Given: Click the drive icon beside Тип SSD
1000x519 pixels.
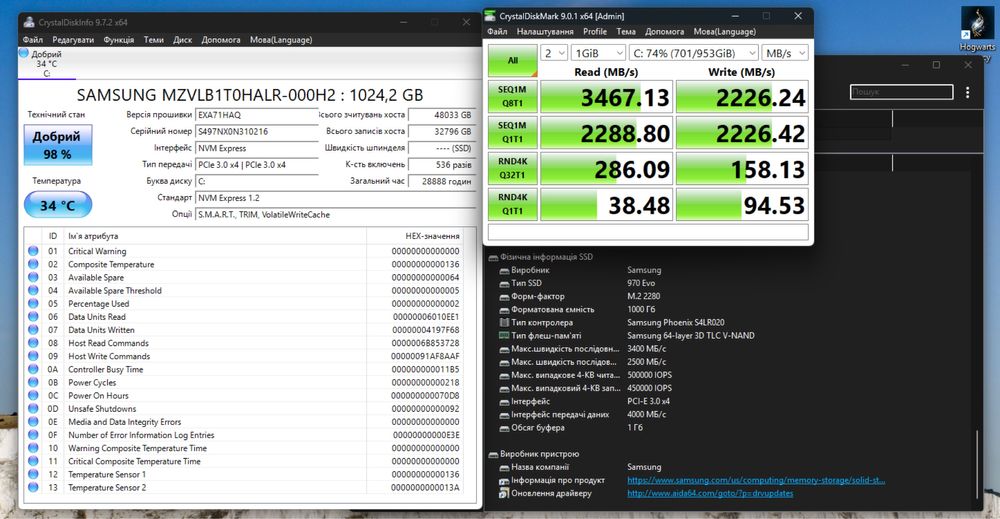Looking at the screenshot, I should [504, 283].
